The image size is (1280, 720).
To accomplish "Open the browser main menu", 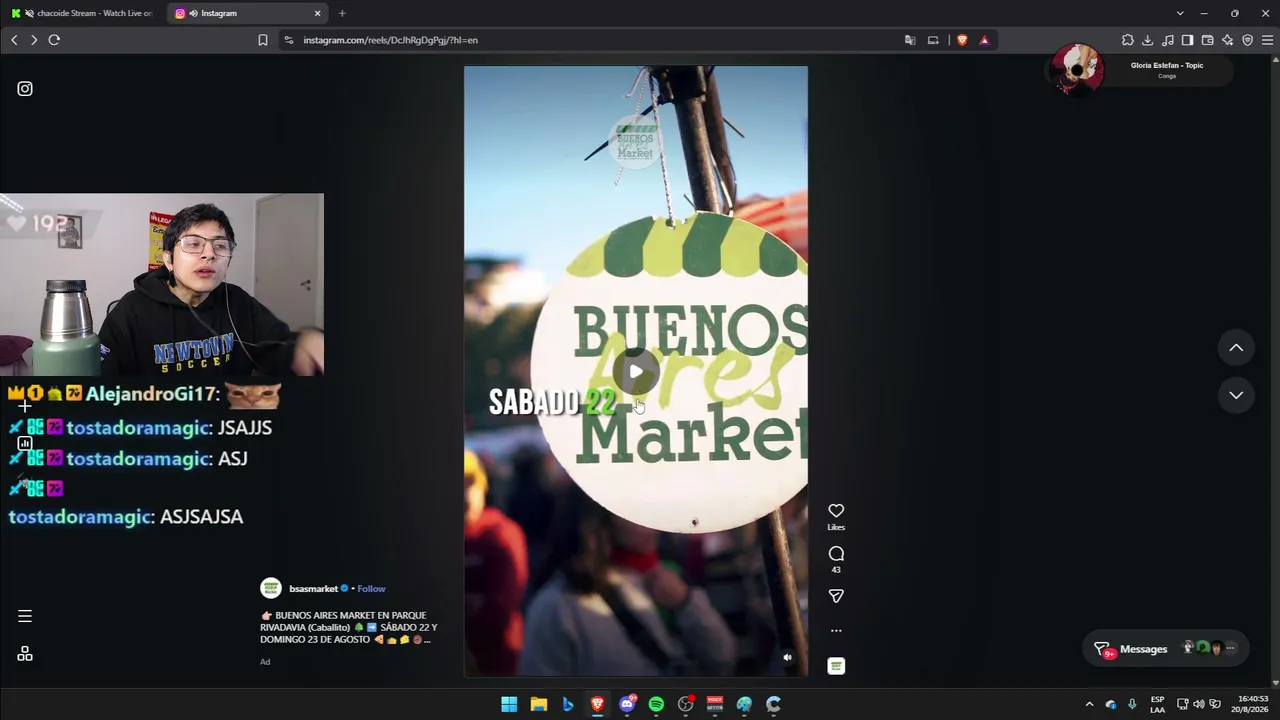I will pyautogui.click(x=1268, y=40).
